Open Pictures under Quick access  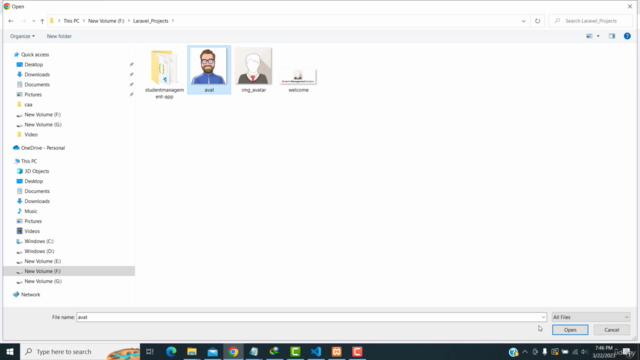33,94
